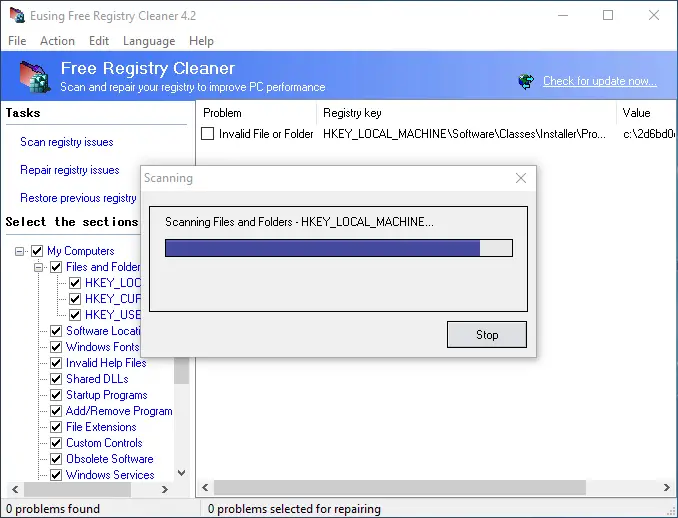Select the Shared DLLs tree label
This screenshot has width=678, height=518.
pyautogui.click(x=97, y=379)
